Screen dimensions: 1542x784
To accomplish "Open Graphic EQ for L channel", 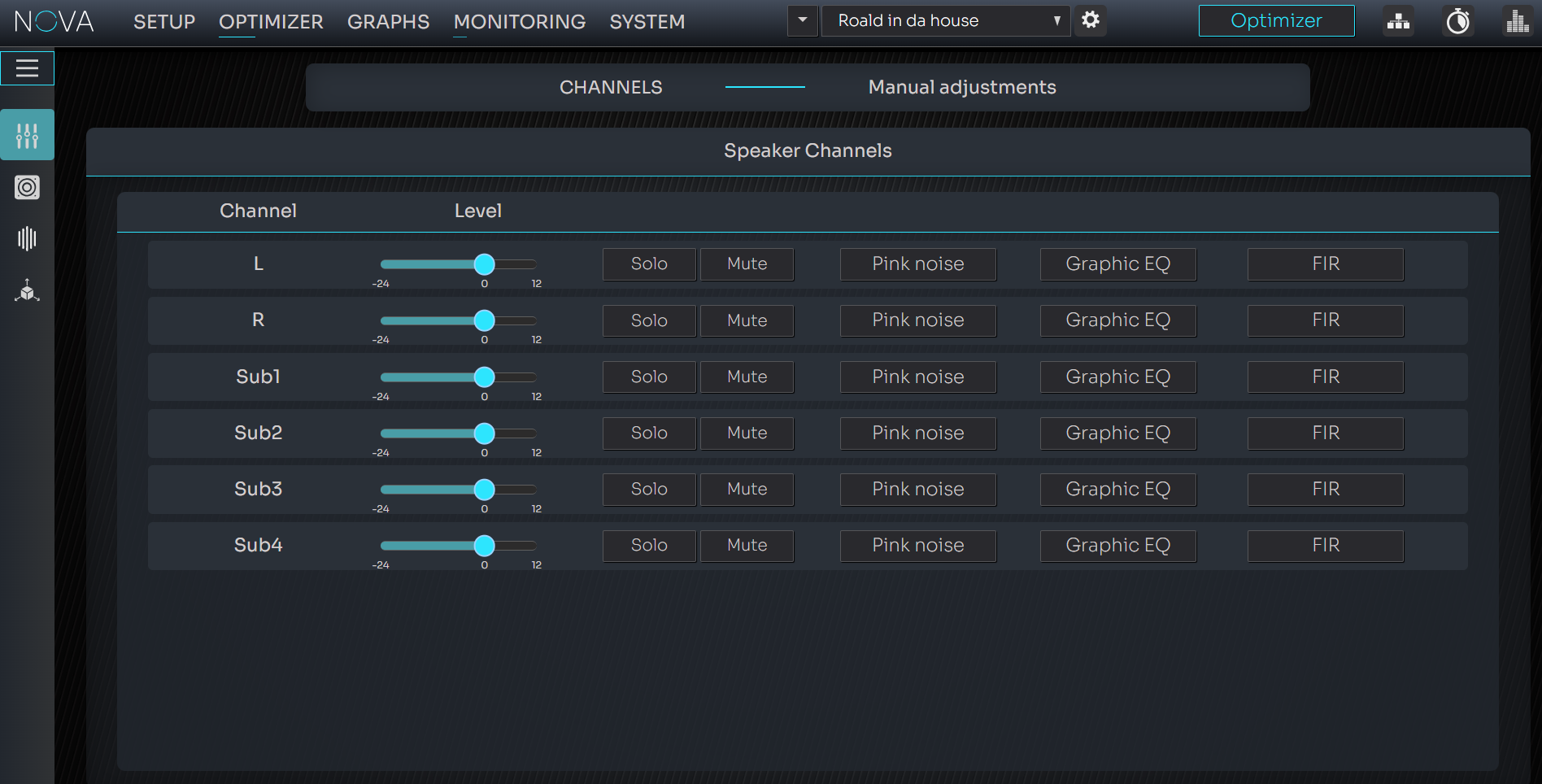I will [x=1118, y=264].
